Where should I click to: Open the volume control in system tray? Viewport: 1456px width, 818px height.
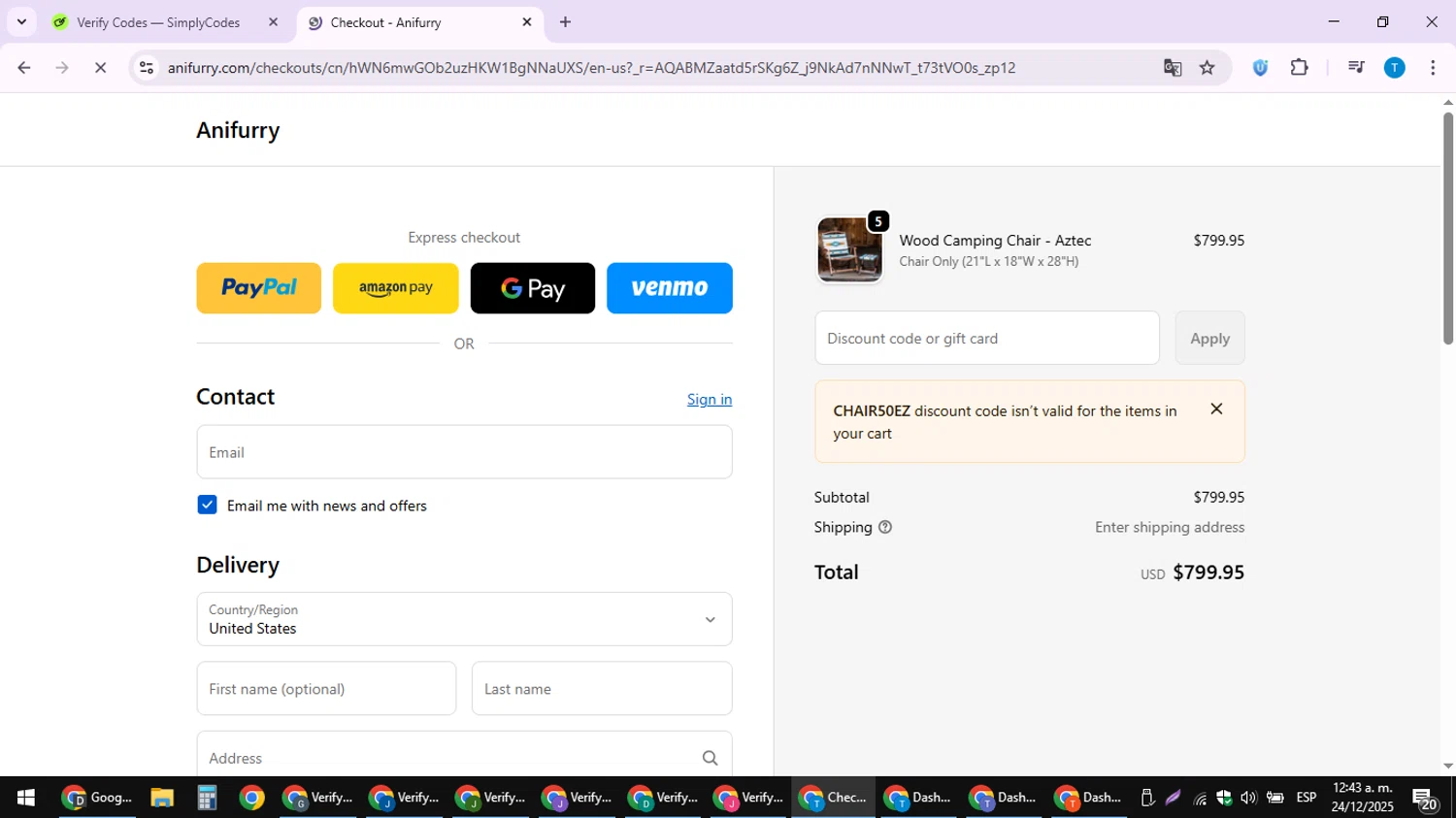pyautogui.click(x=1248, y=798)
